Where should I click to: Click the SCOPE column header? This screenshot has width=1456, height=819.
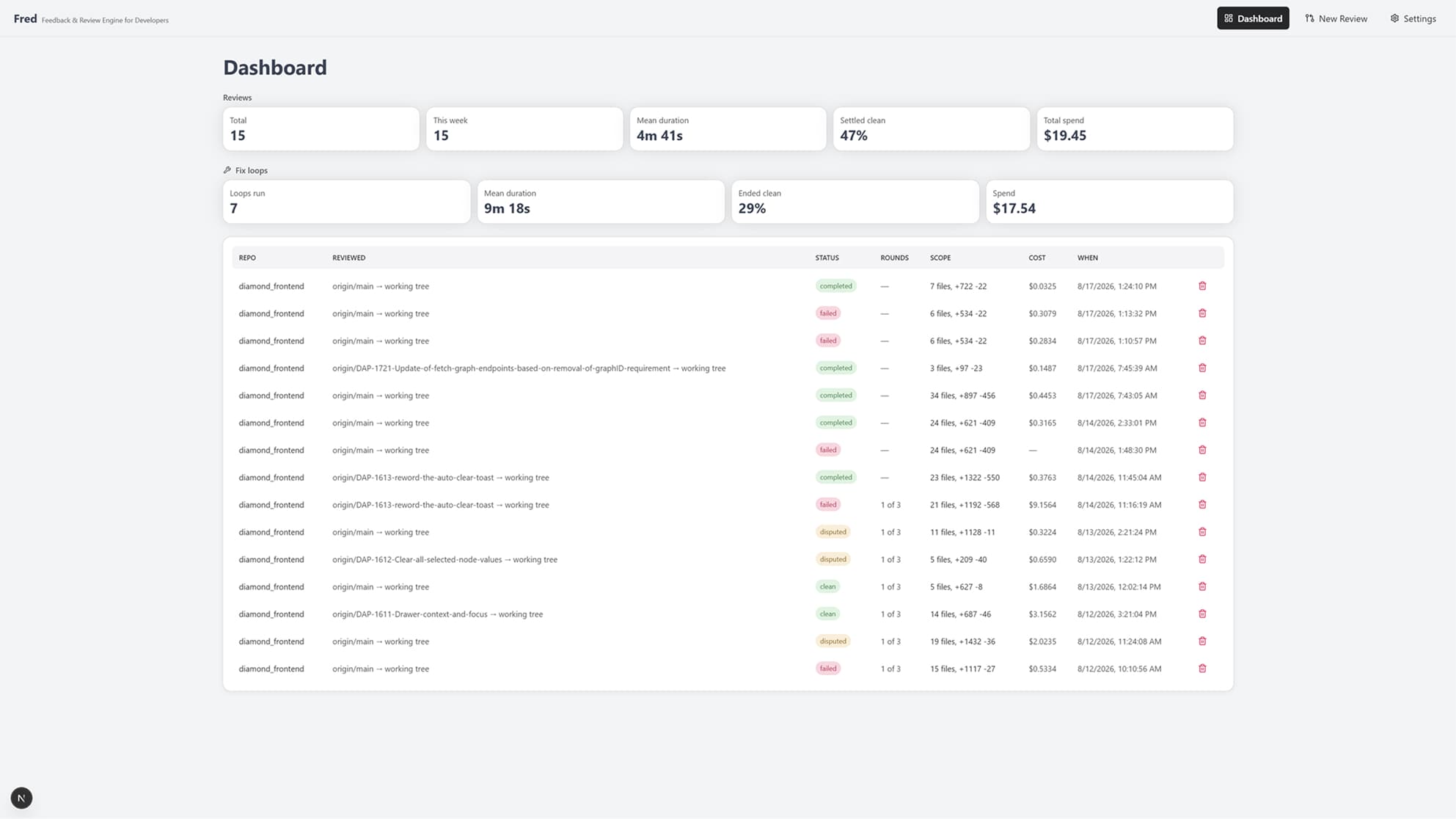940,258
